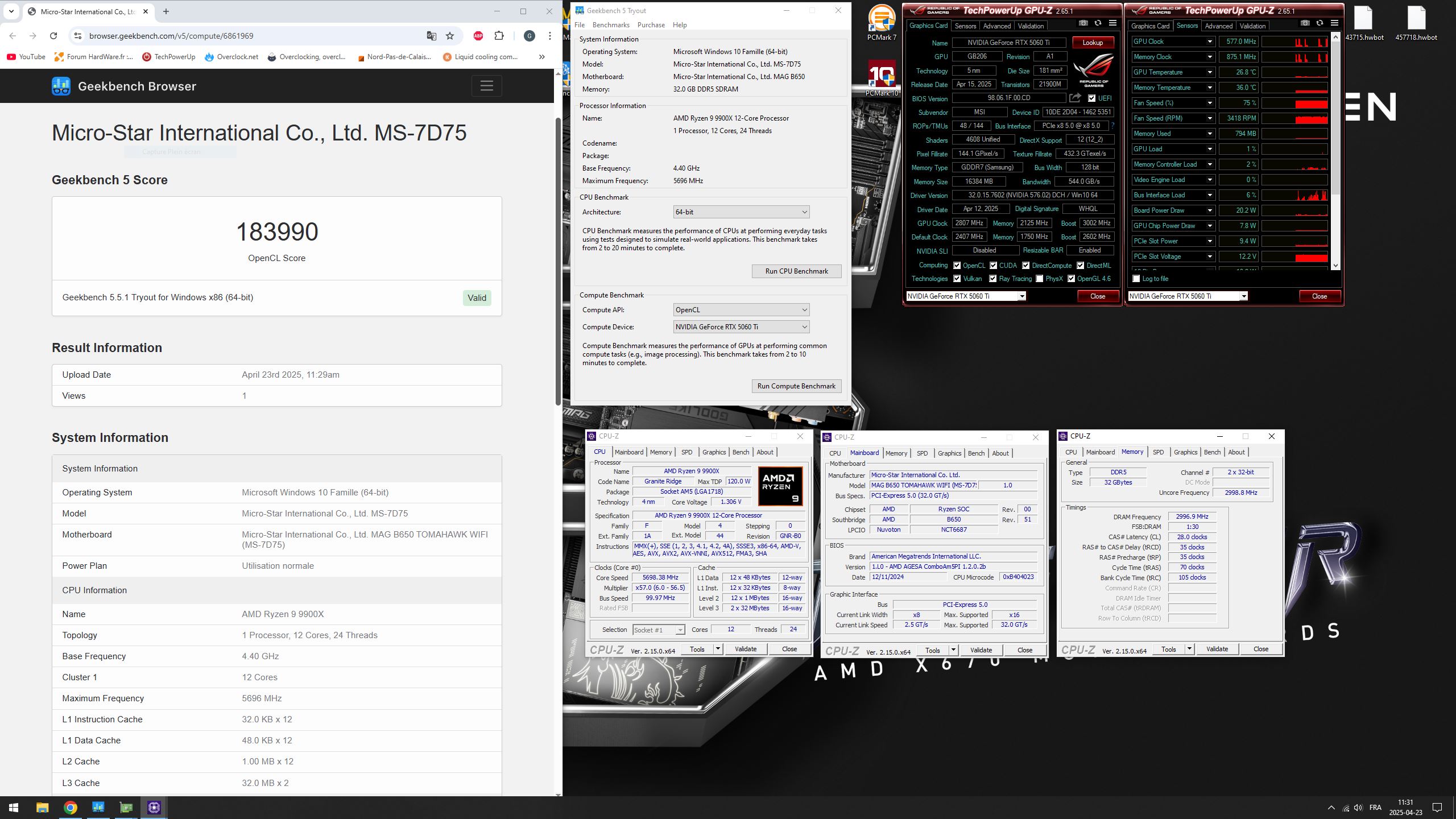
Task: Open the Windows Start menu
Action: pos(14,808)
